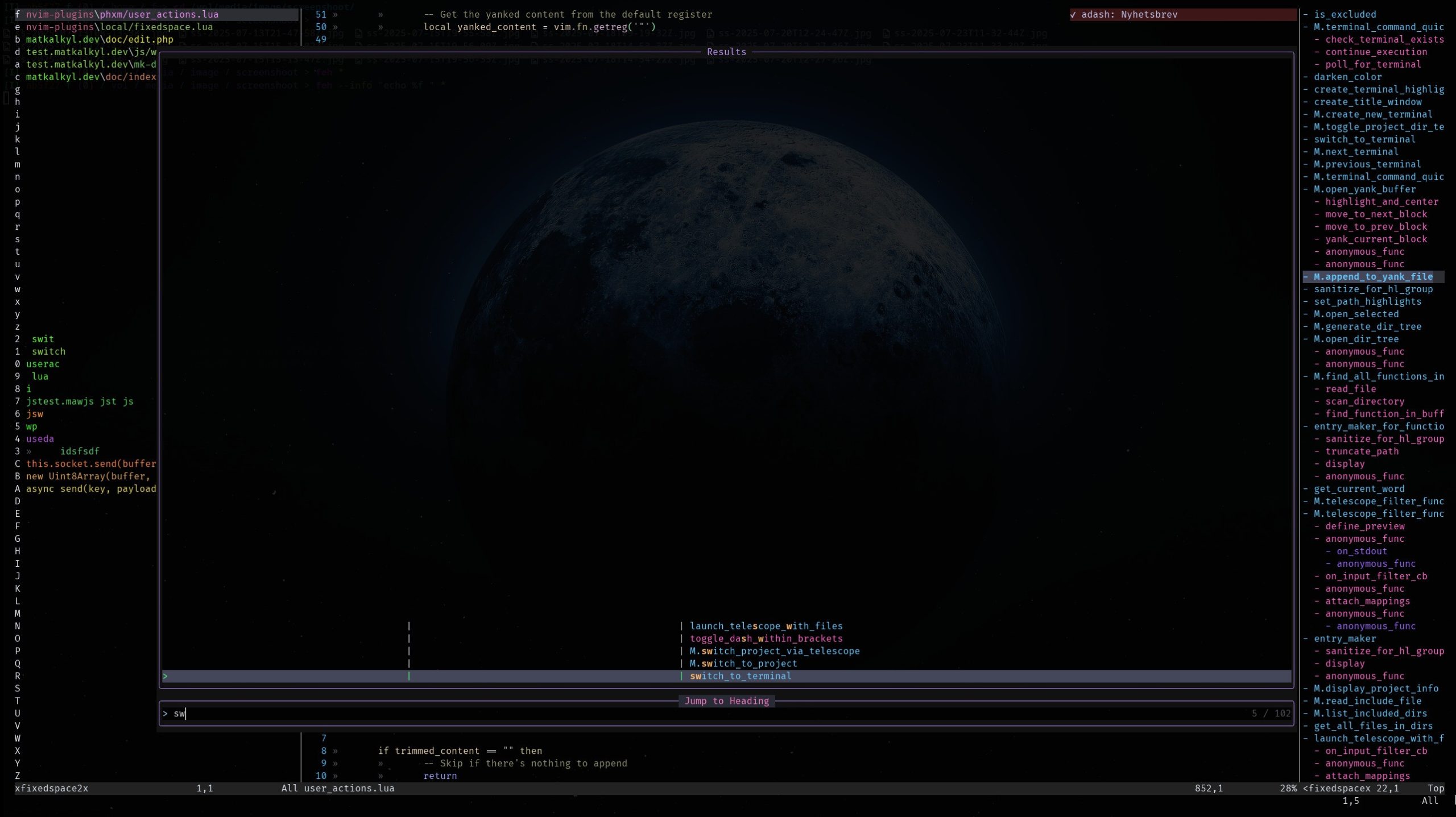Jump to M.generate_dir_tree in outline

1367,327
